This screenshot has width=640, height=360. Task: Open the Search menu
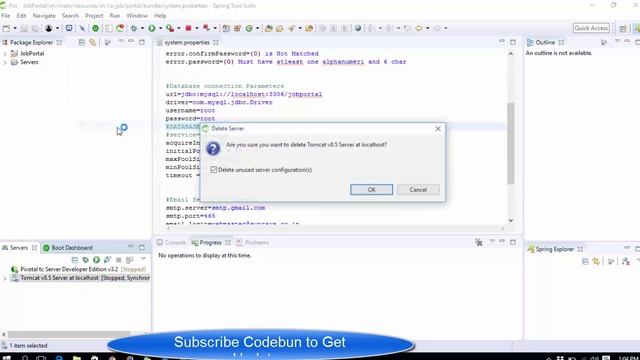70,16
